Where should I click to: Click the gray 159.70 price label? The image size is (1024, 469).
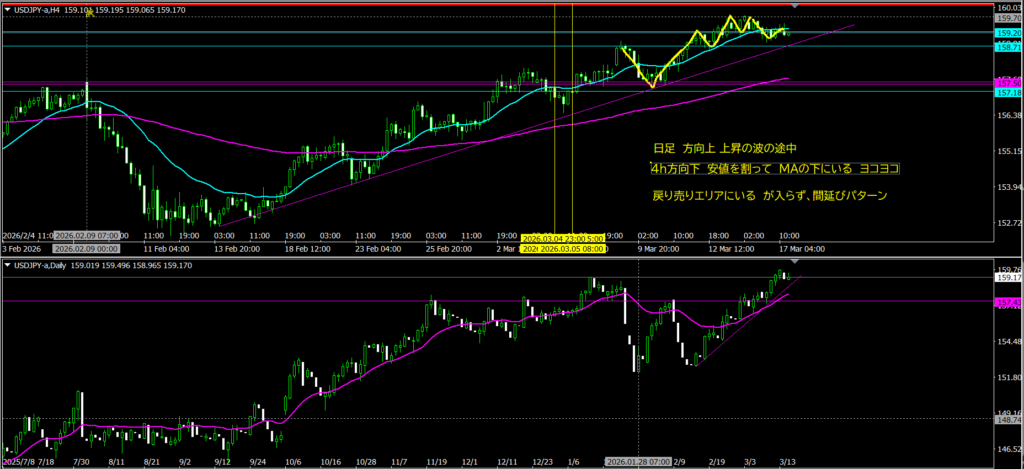coord(1008,18)
